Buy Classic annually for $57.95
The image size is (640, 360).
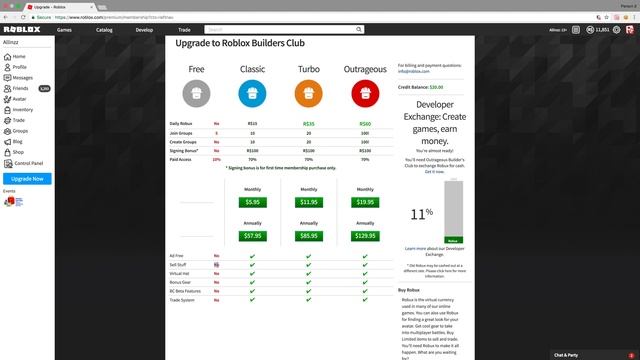click(x=253, y=236)
